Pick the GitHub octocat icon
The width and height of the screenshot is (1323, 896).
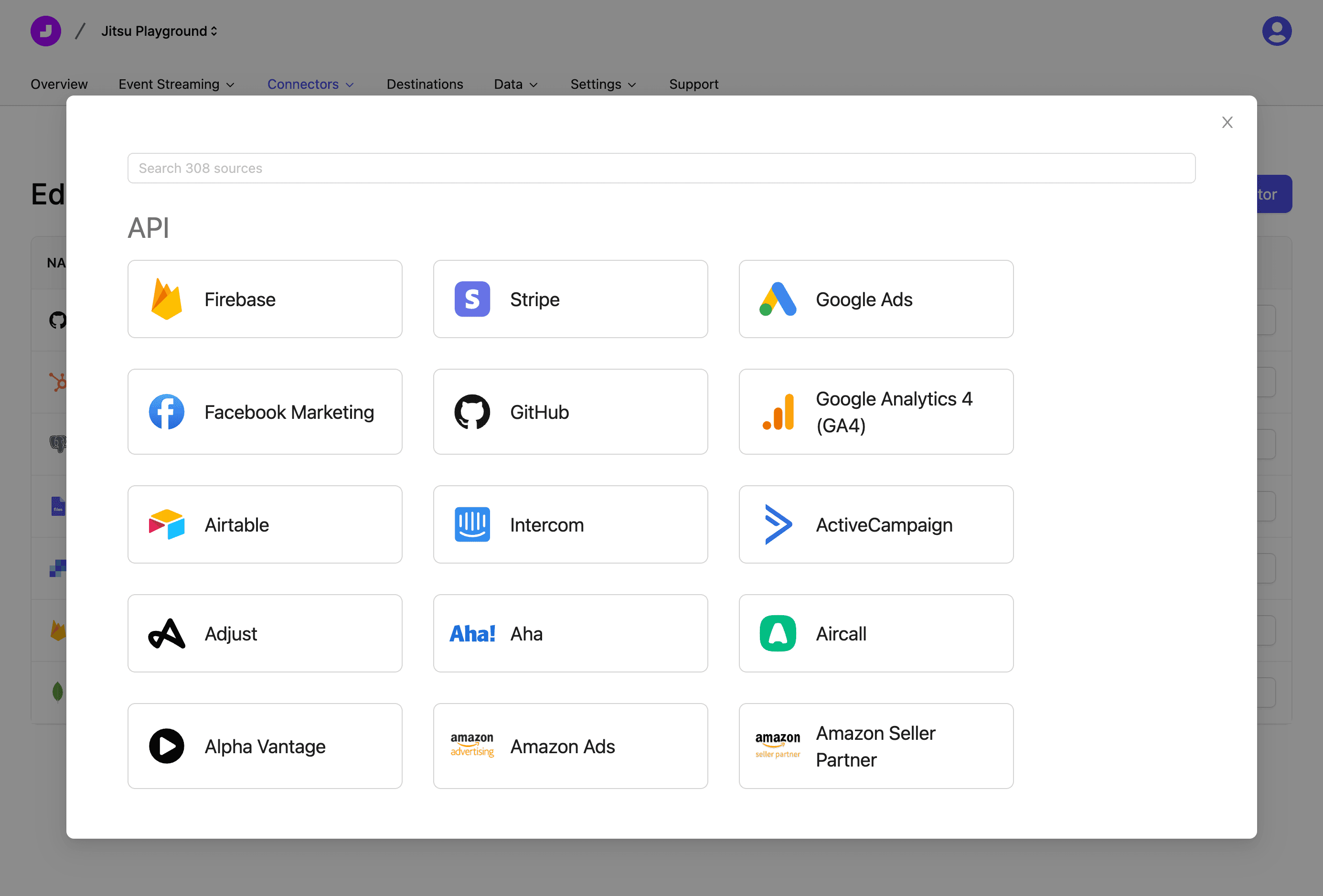coord(472,412)
